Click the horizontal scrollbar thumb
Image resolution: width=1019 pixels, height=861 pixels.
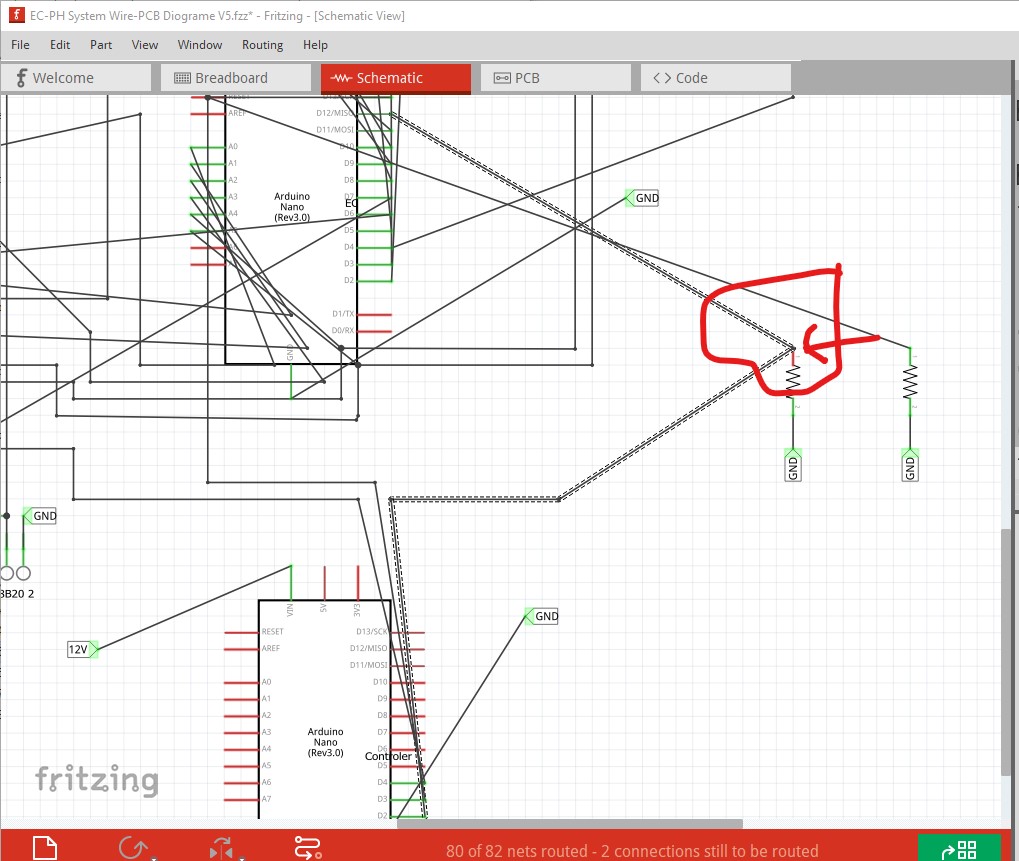point(570,824)
